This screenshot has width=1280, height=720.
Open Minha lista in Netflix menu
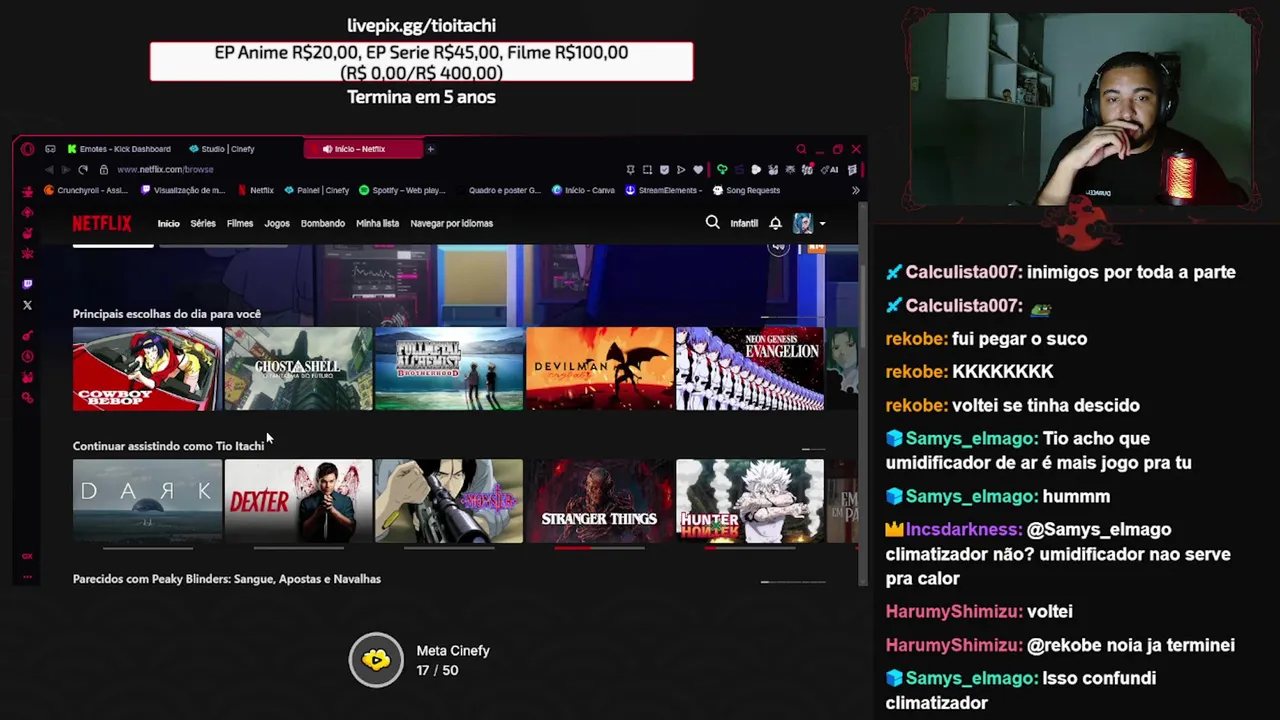coord(377,223)
